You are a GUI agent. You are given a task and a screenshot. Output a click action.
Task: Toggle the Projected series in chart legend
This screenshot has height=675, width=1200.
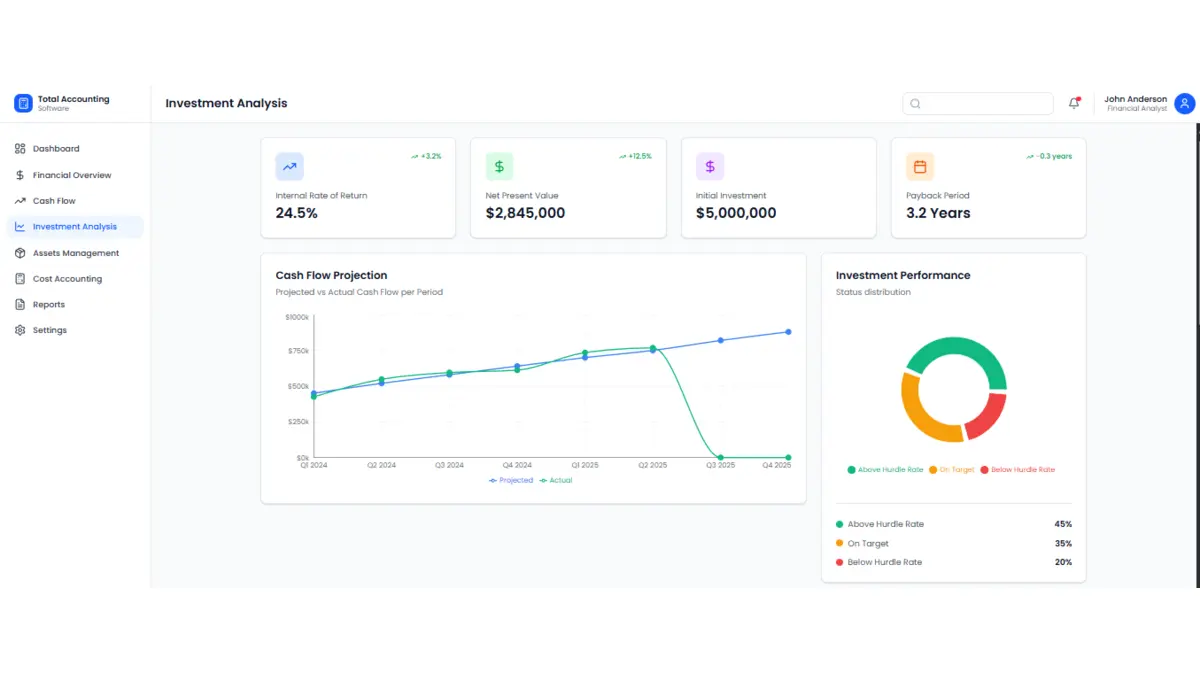pos(511,481)
